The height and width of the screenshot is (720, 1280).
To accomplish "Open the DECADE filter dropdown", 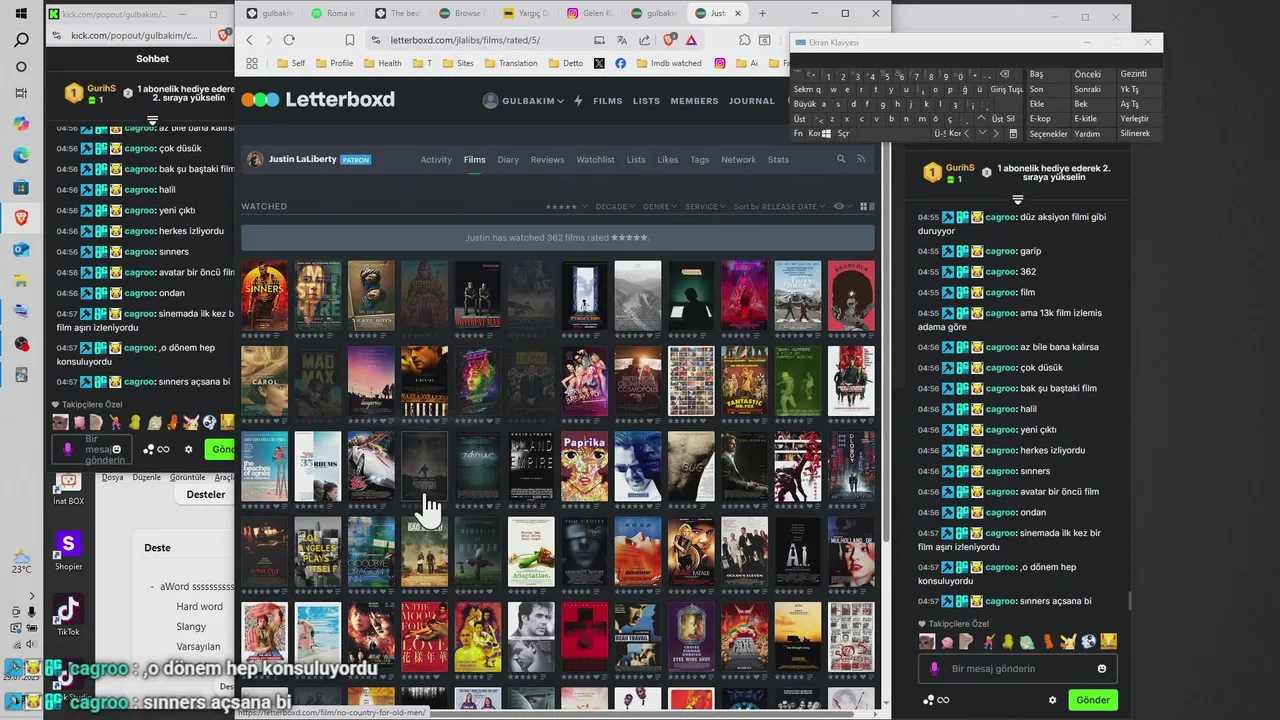I will [615, 207].
